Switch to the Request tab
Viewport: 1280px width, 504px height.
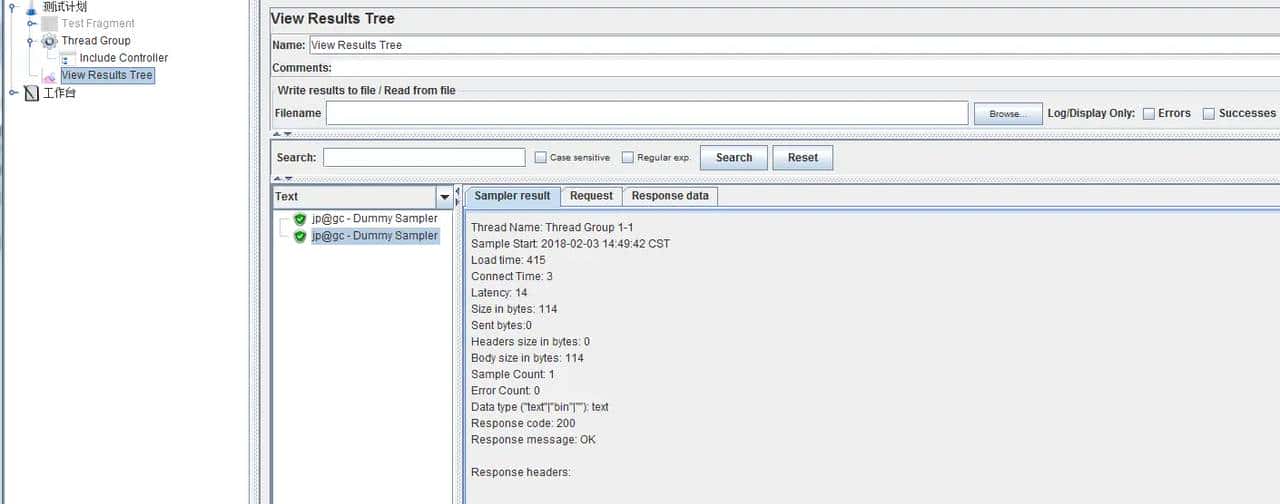pos(591,196)
